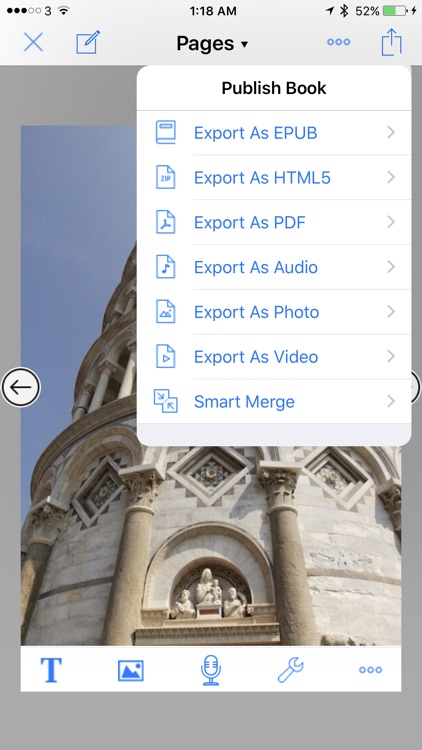
Task: Open bottom toolbar three-dots more menu
Action: click(x=370, y=670)
